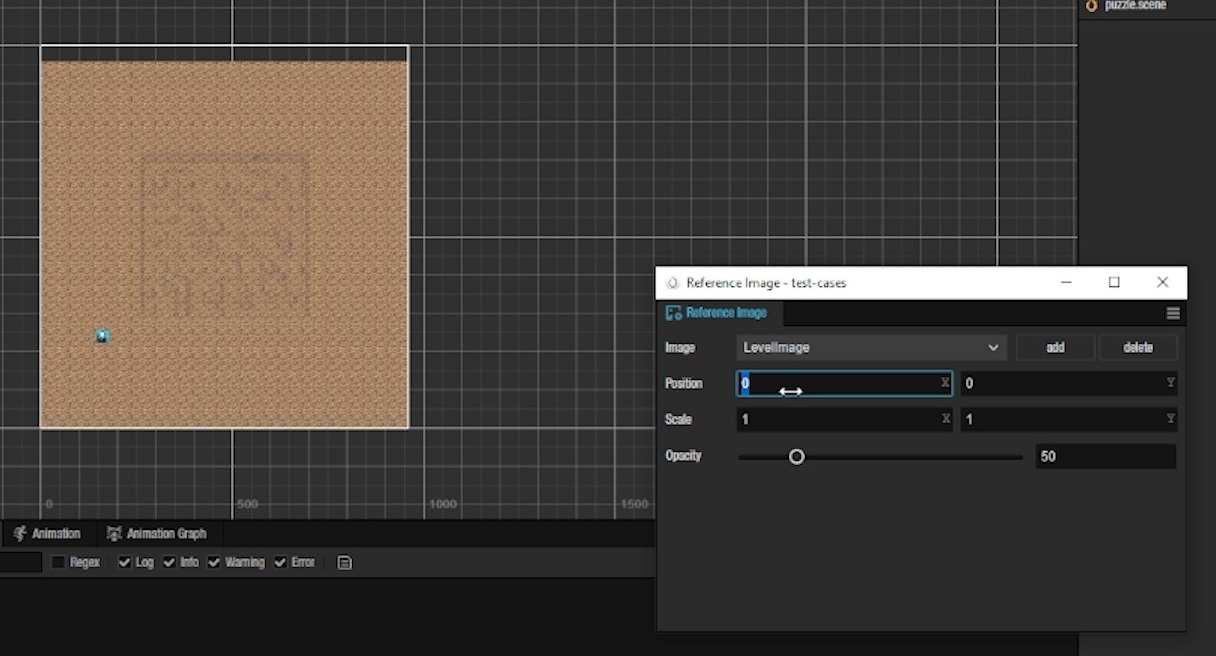Select the small character sprite in the scene
Image resolution: width=1216 pixels, height=656 pixels.
[102, 336]
